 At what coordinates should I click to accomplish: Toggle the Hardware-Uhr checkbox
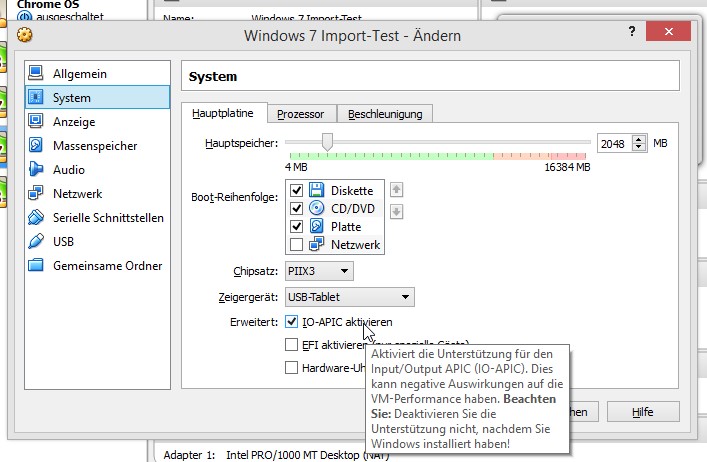tap(291, 367)
